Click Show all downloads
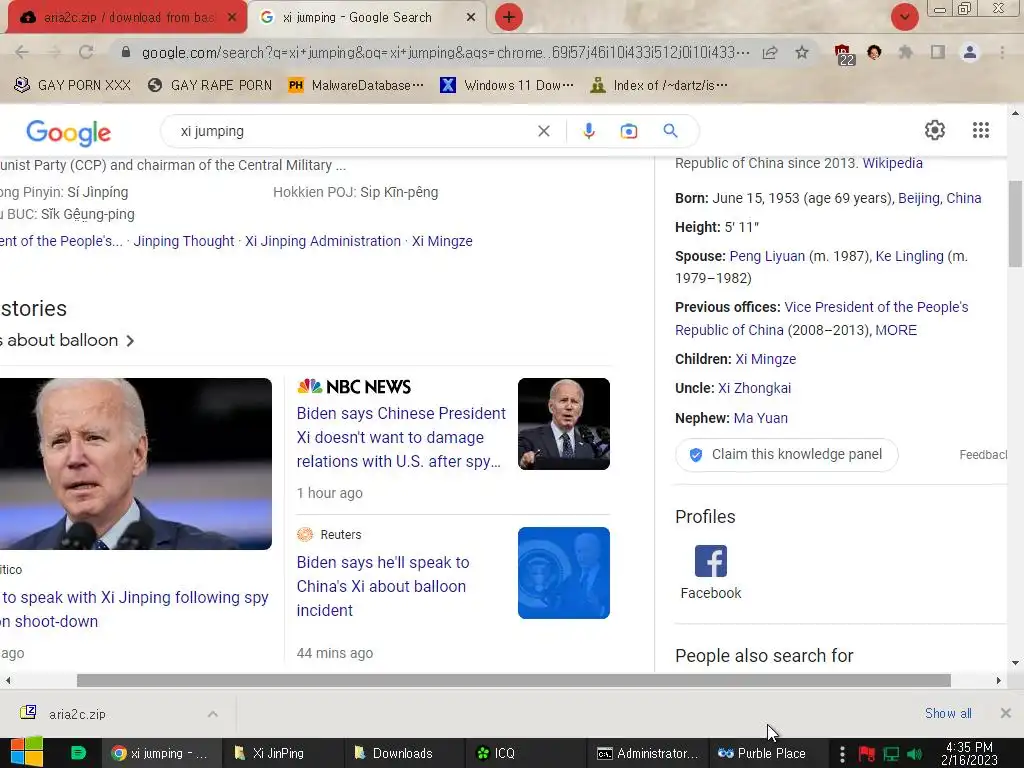 click(x=948, y=713)
